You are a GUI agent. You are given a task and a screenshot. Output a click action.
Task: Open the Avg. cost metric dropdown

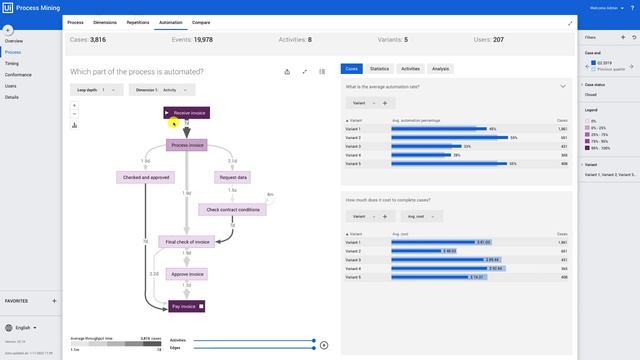click(x=421, y=217)
